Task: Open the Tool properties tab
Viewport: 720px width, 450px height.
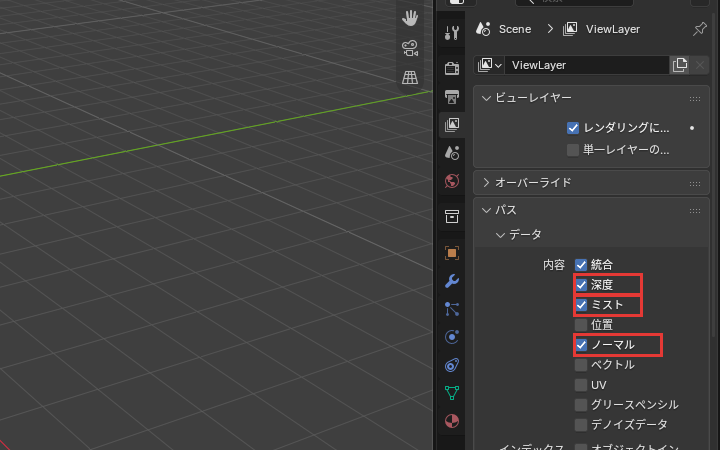Action: coord(452,33)
